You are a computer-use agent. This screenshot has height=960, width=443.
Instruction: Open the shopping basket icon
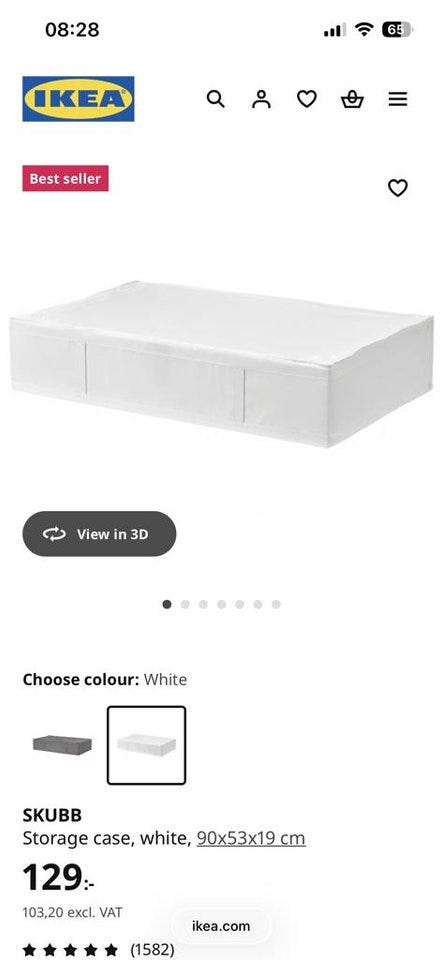(x=352, y=99)
